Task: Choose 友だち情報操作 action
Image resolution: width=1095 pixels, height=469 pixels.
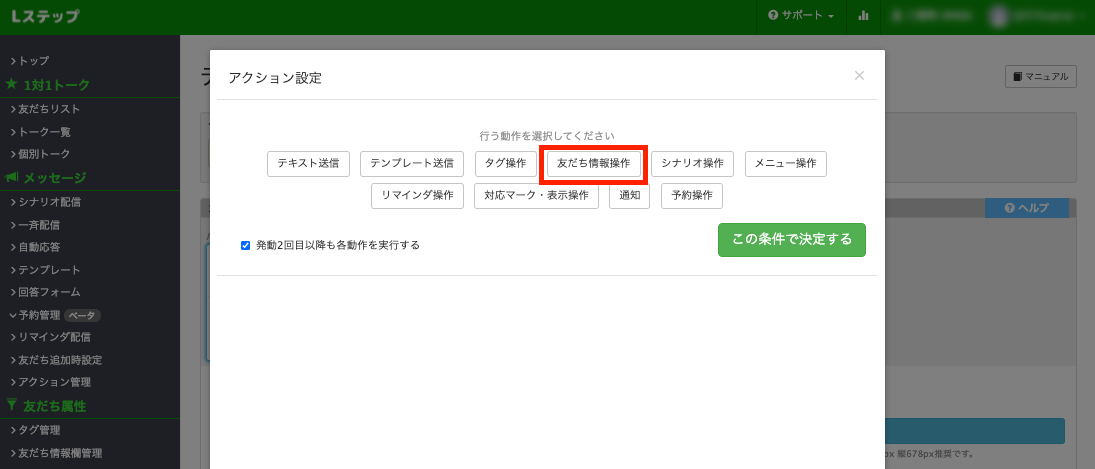Action: click(x=594, y=163)
